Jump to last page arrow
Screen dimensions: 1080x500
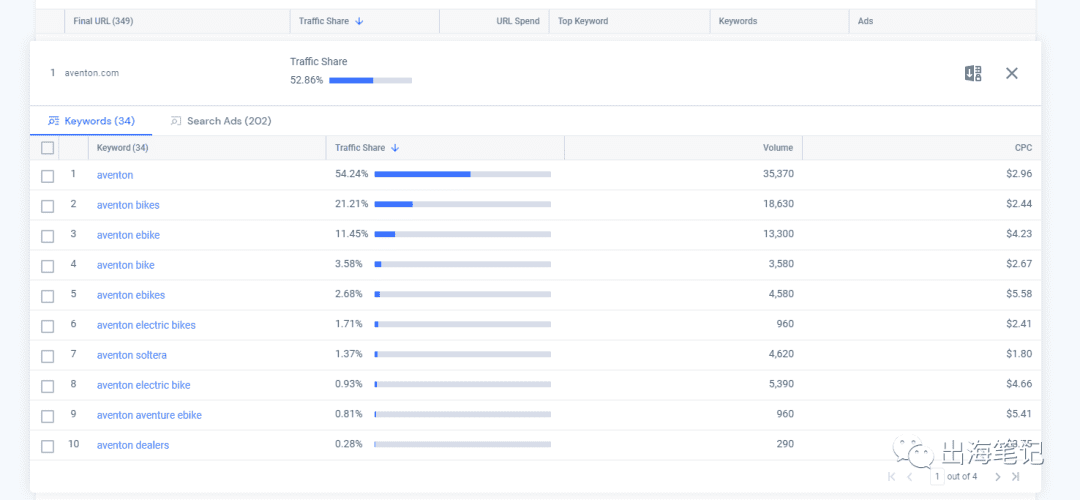tap(1015, 476)
